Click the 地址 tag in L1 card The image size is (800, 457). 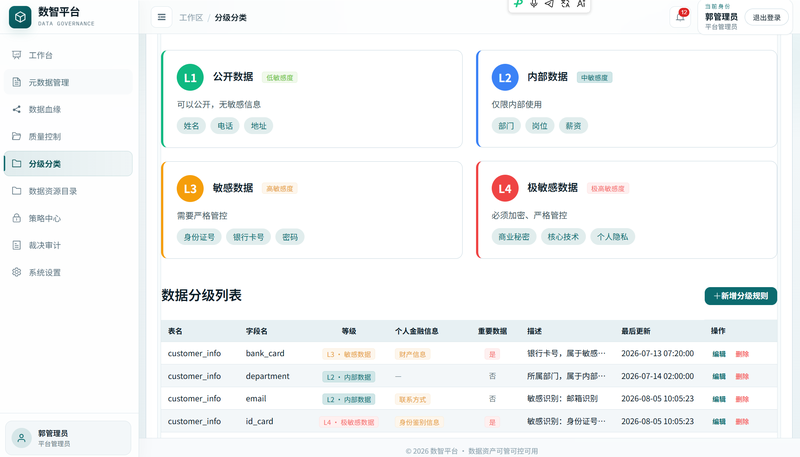click(x=259, y=126)
